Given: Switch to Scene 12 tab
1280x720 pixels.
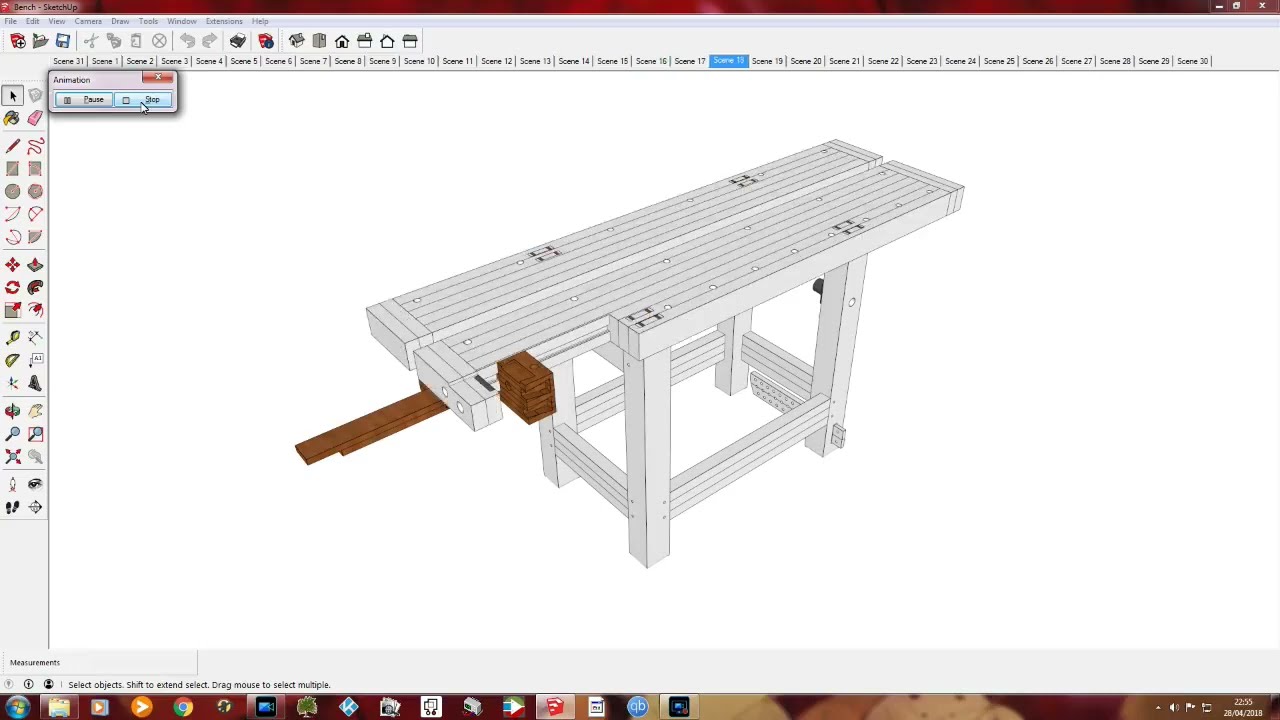Looking at the screenshot, I should (x=496, y=61).
